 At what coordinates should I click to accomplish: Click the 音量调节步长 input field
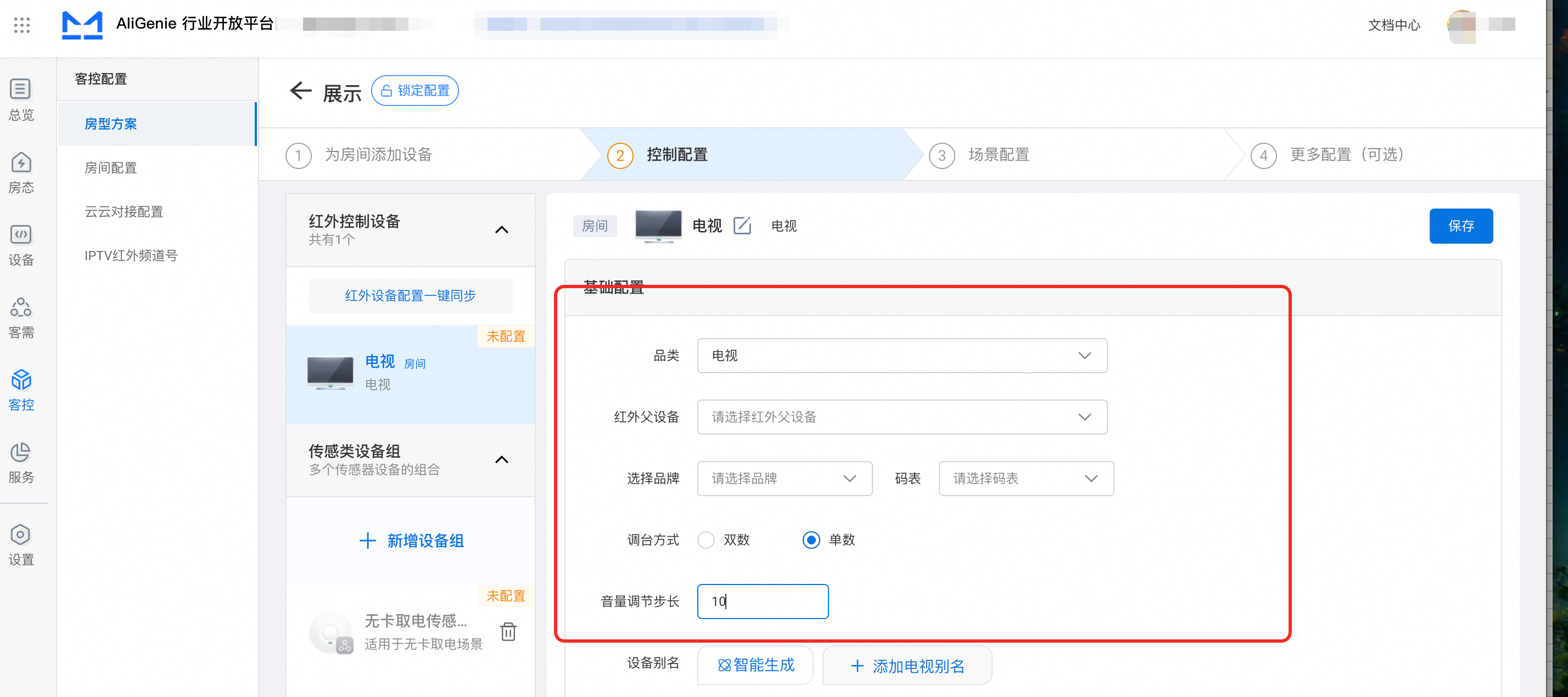(763, 602)
